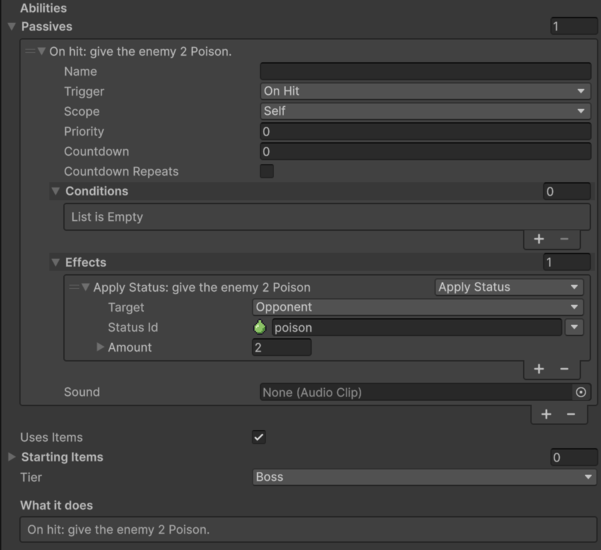Open the Tier dropdown showing Boss
This screenshot has height=550, width=601.
[x=425, y=477]
